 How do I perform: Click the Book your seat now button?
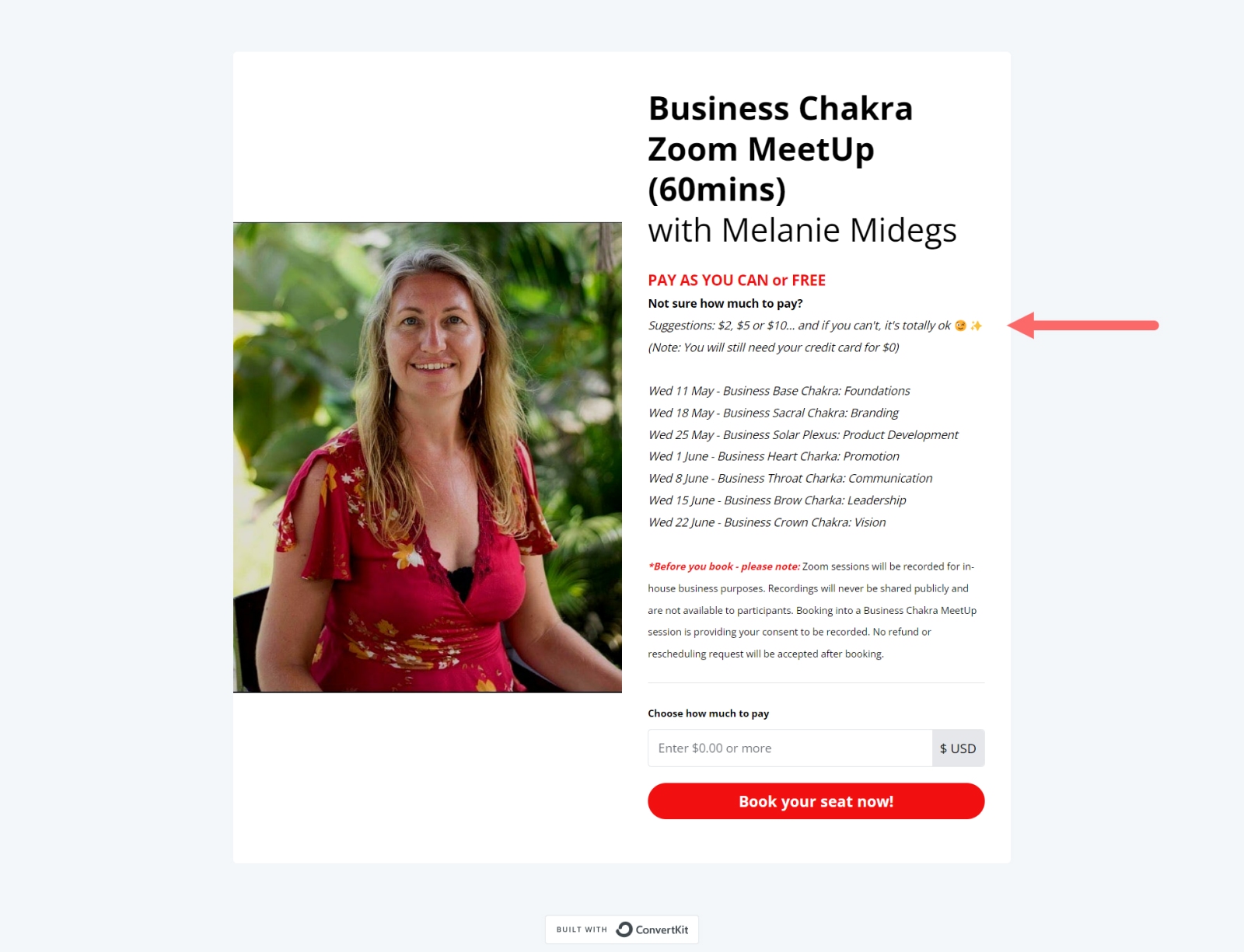tap(816, 801)
